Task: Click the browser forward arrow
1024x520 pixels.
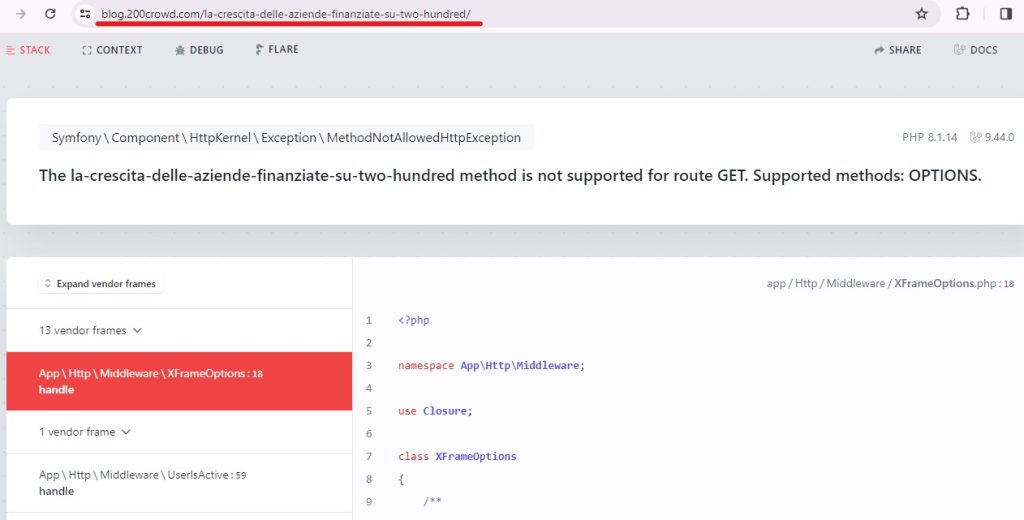Action: [21, 14]
